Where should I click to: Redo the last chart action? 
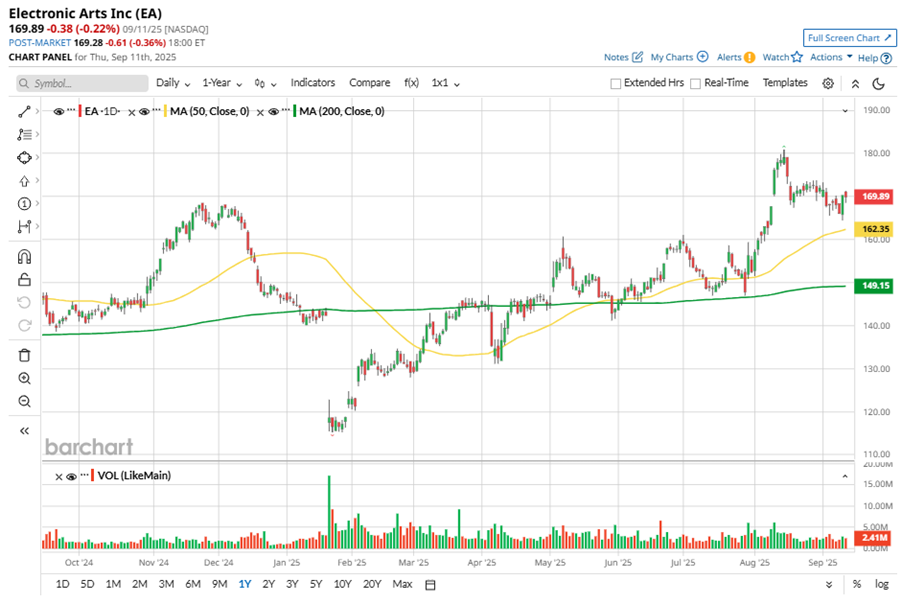point(24,326)
